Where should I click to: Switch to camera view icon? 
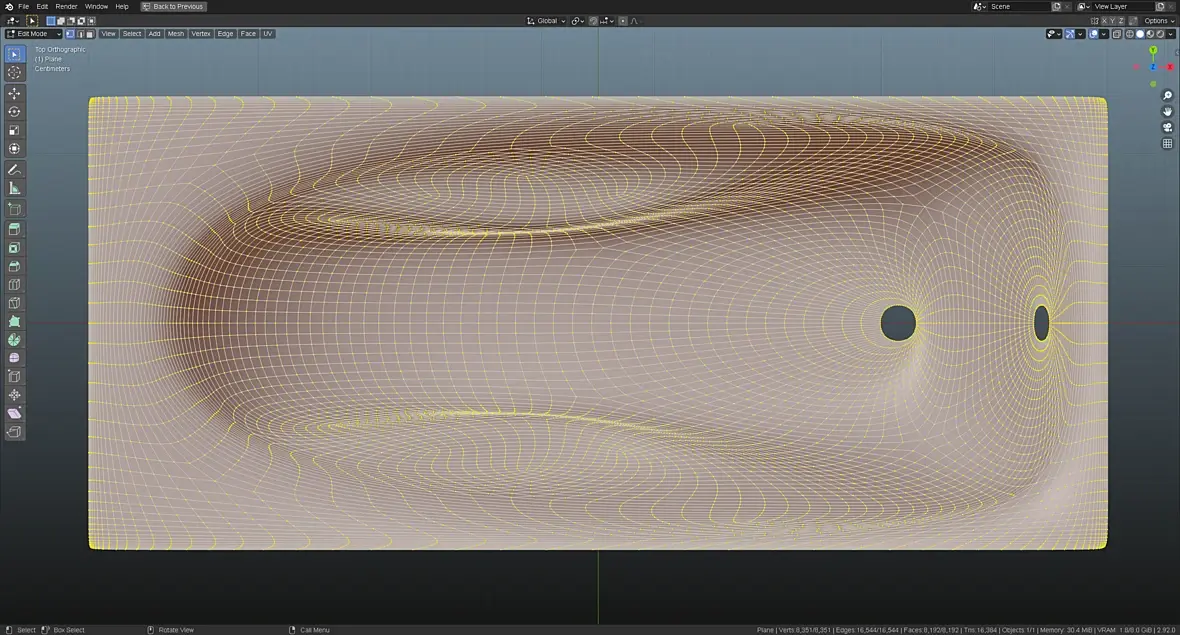[x=1167, y=128]
